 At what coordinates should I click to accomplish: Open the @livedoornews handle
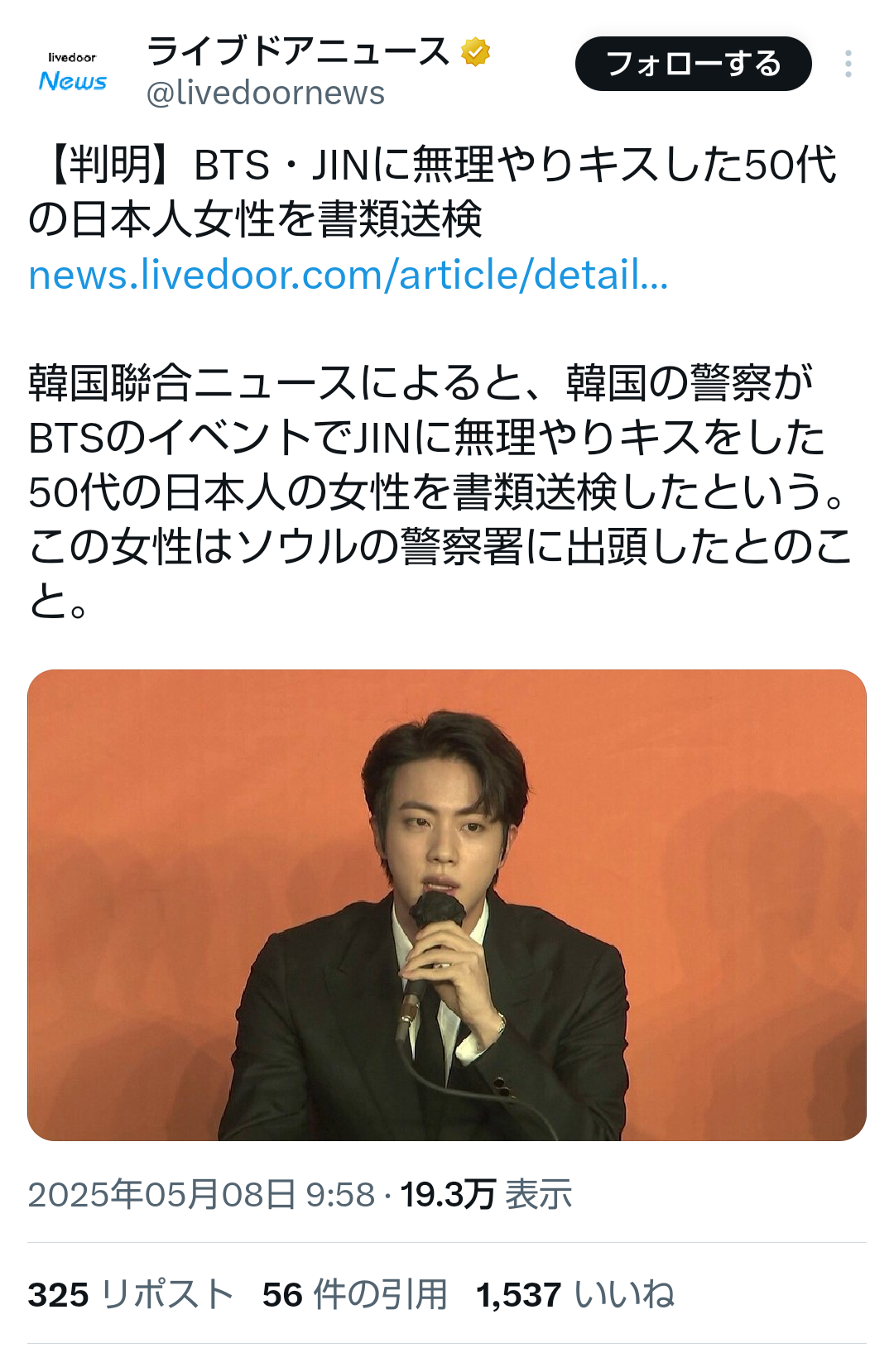click(x=265, y=93)
